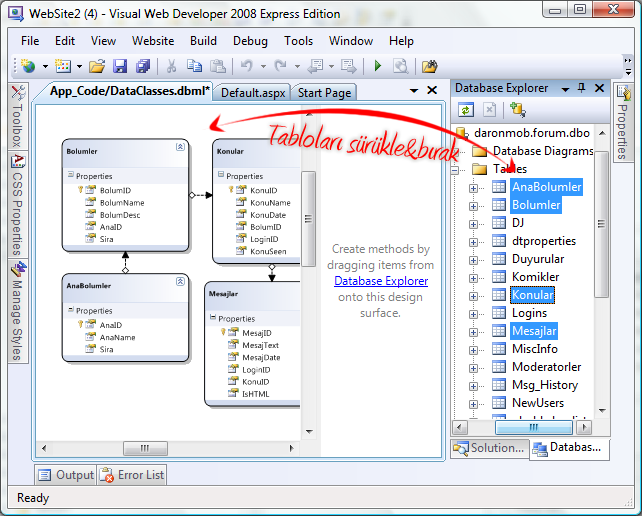Expand the DJ table node
The width and height of the screenshot is (642, 516).
tap(474, 223)
